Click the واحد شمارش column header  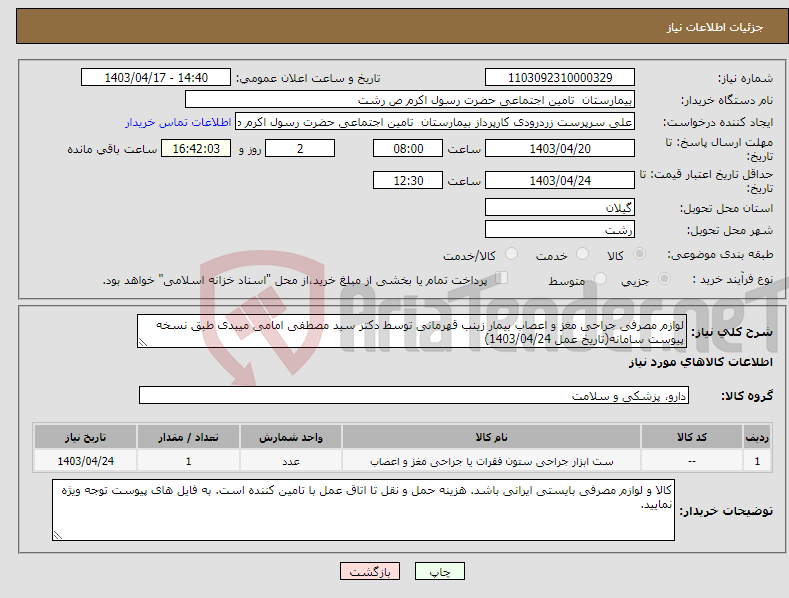point(291,437)
